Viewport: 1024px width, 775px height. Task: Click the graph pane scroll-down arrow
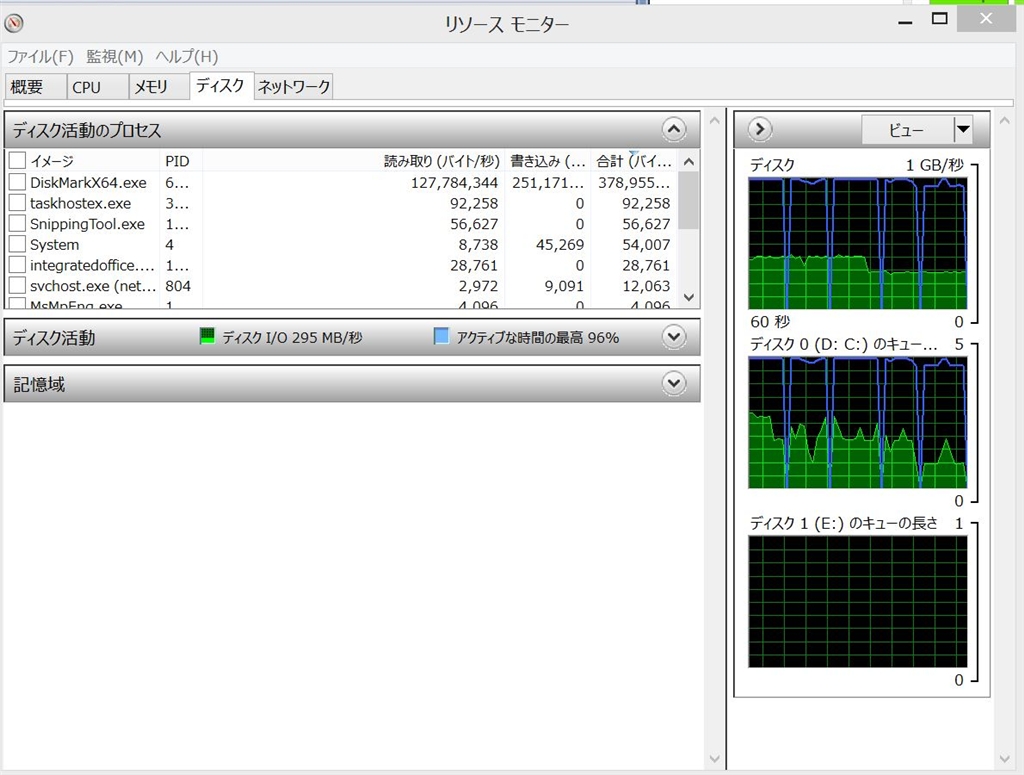click(x=1004, y=759)
